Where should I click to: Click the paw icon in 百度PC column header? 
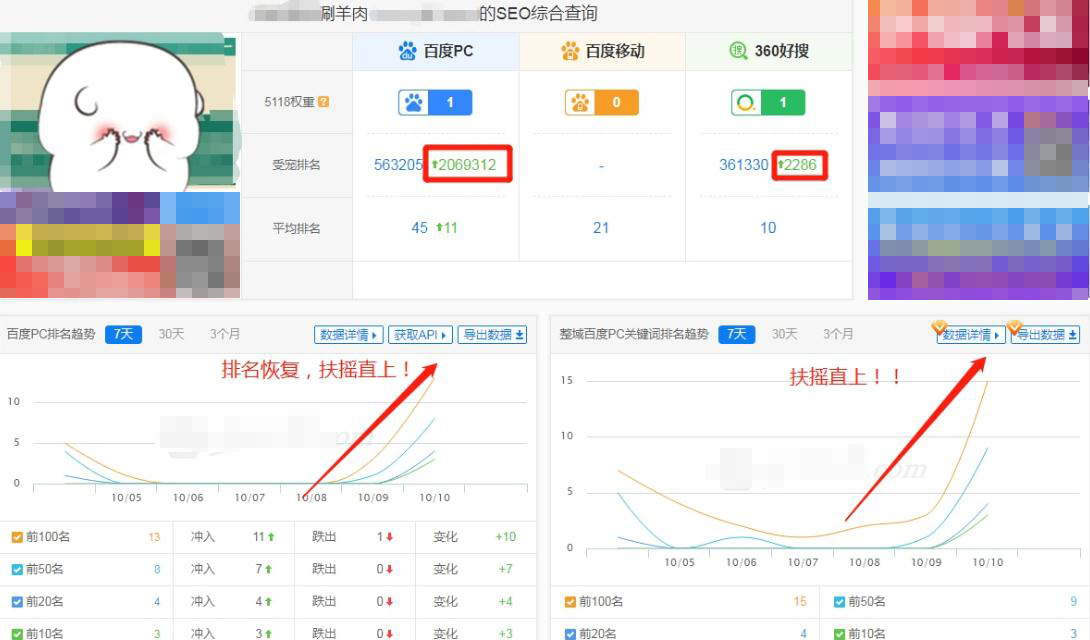click(406, 51)
